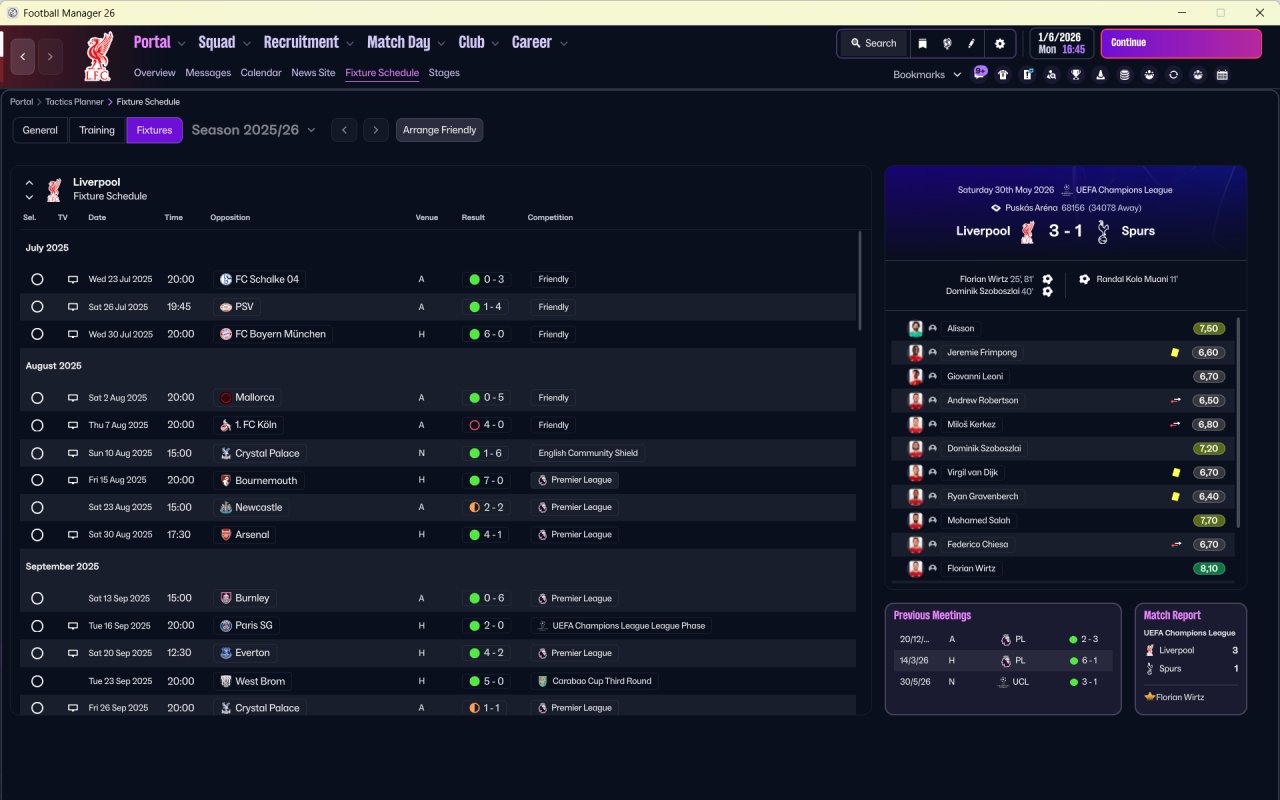
Task: Select the Newcastle fixture radio button
Action: click(37, 507)
